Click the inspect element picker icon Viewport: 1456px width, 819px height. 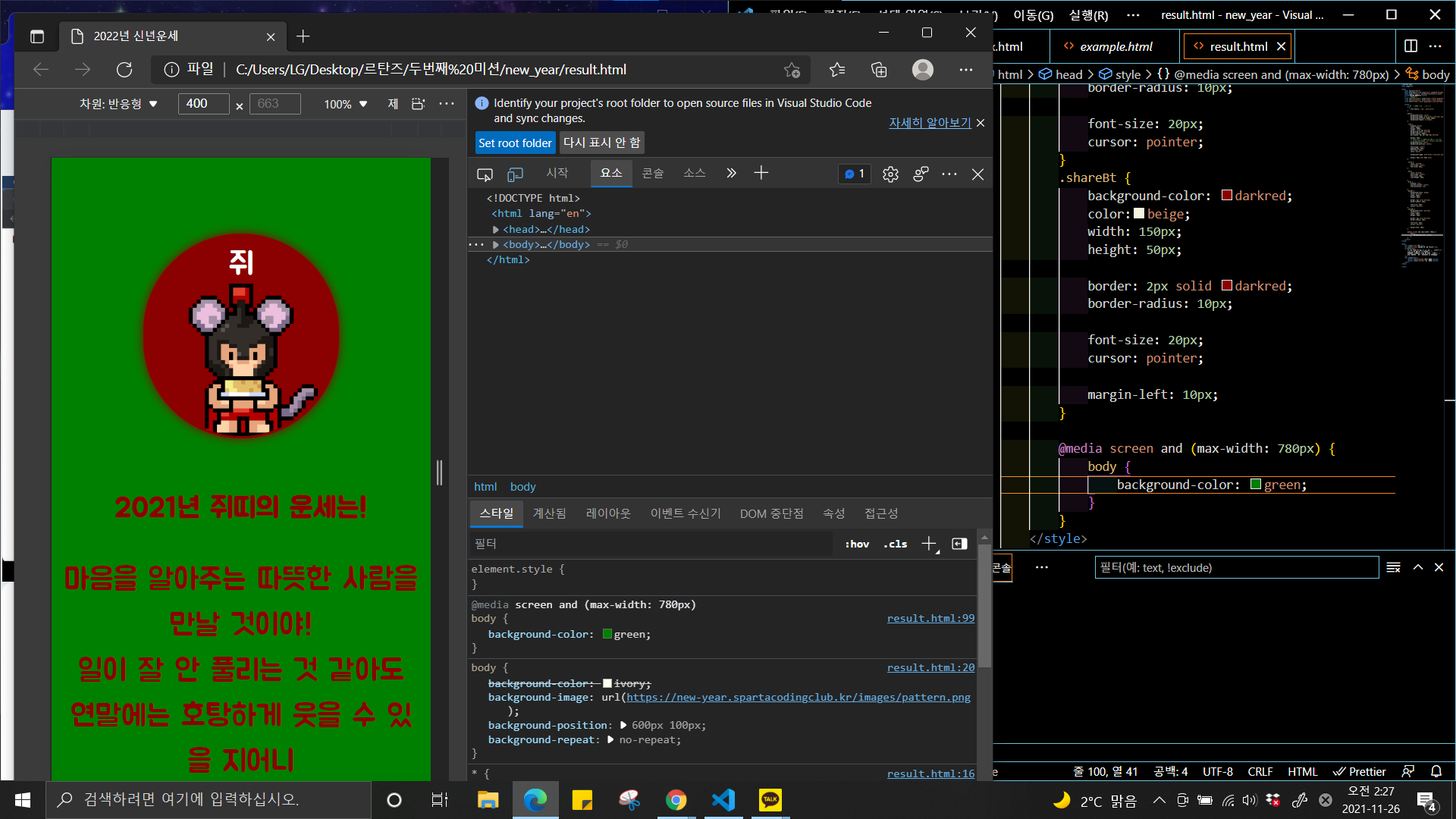point(485,174)
